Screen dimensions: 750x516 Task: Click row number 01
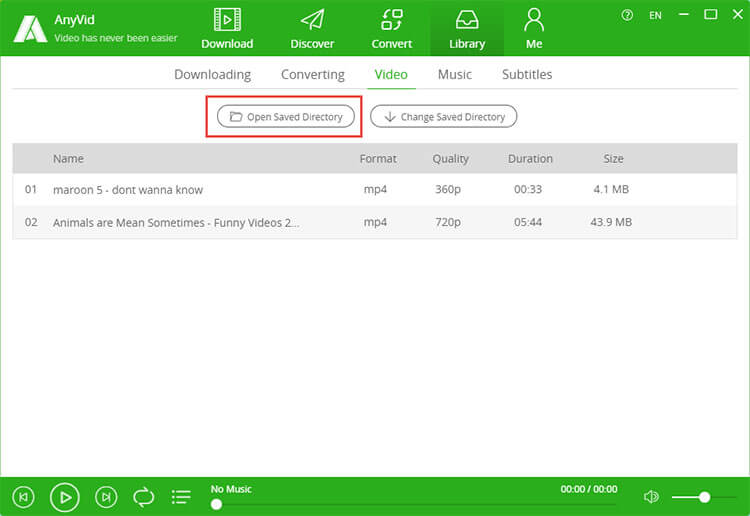pyautogui.click(x=31, y=189)
